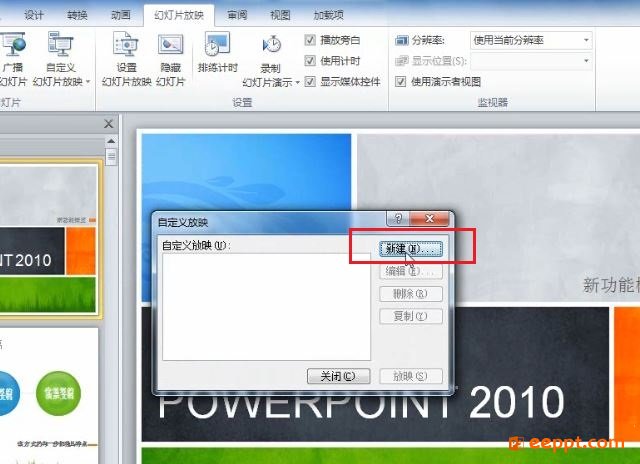Click the 广播幻灯片 broadcast icon

tap(13, 44)
